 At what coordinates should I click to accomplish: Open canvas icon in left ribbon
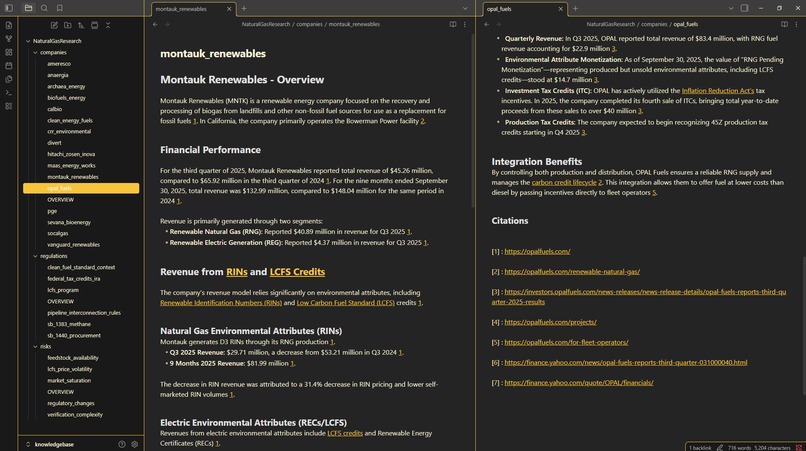[x=9, y=52]
